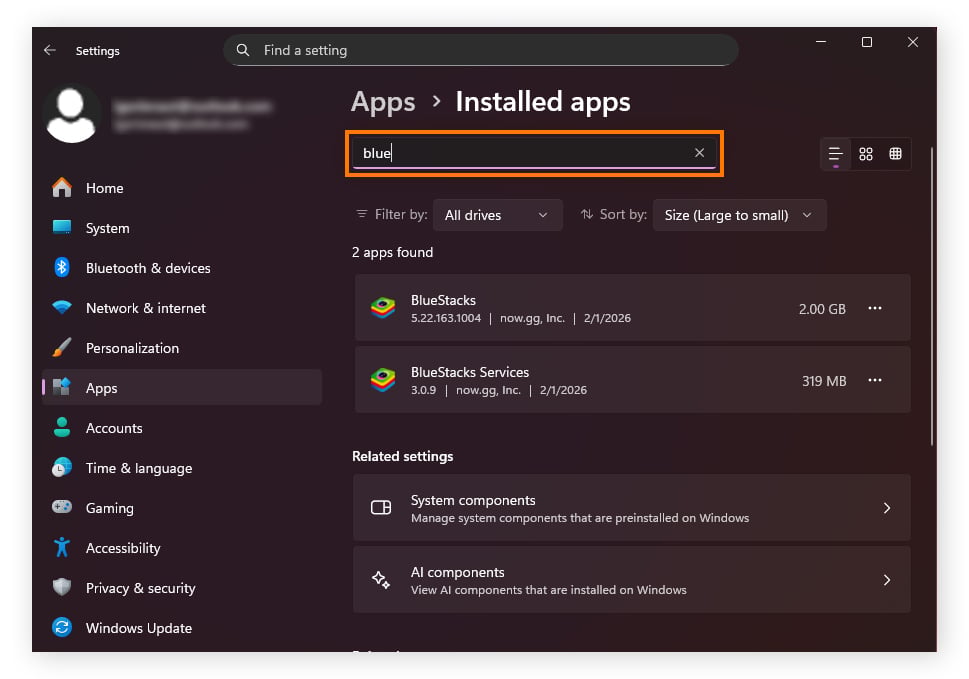Image resolution: width=969 pixels, height=679 pixels.
Task: Open Privacy & security settings
Action: (x=182, y=588)
